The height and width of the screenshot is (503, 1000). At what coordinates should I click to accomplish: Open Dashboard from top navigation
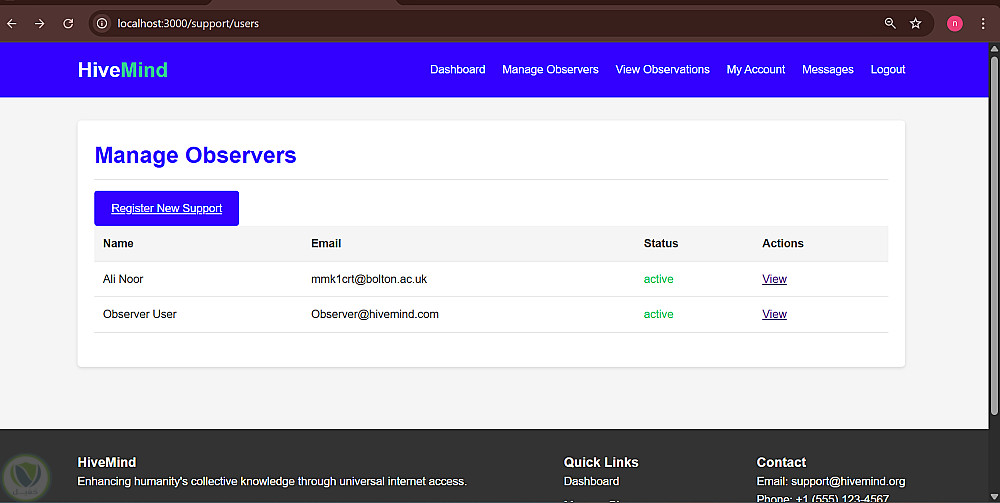(457, 69)
